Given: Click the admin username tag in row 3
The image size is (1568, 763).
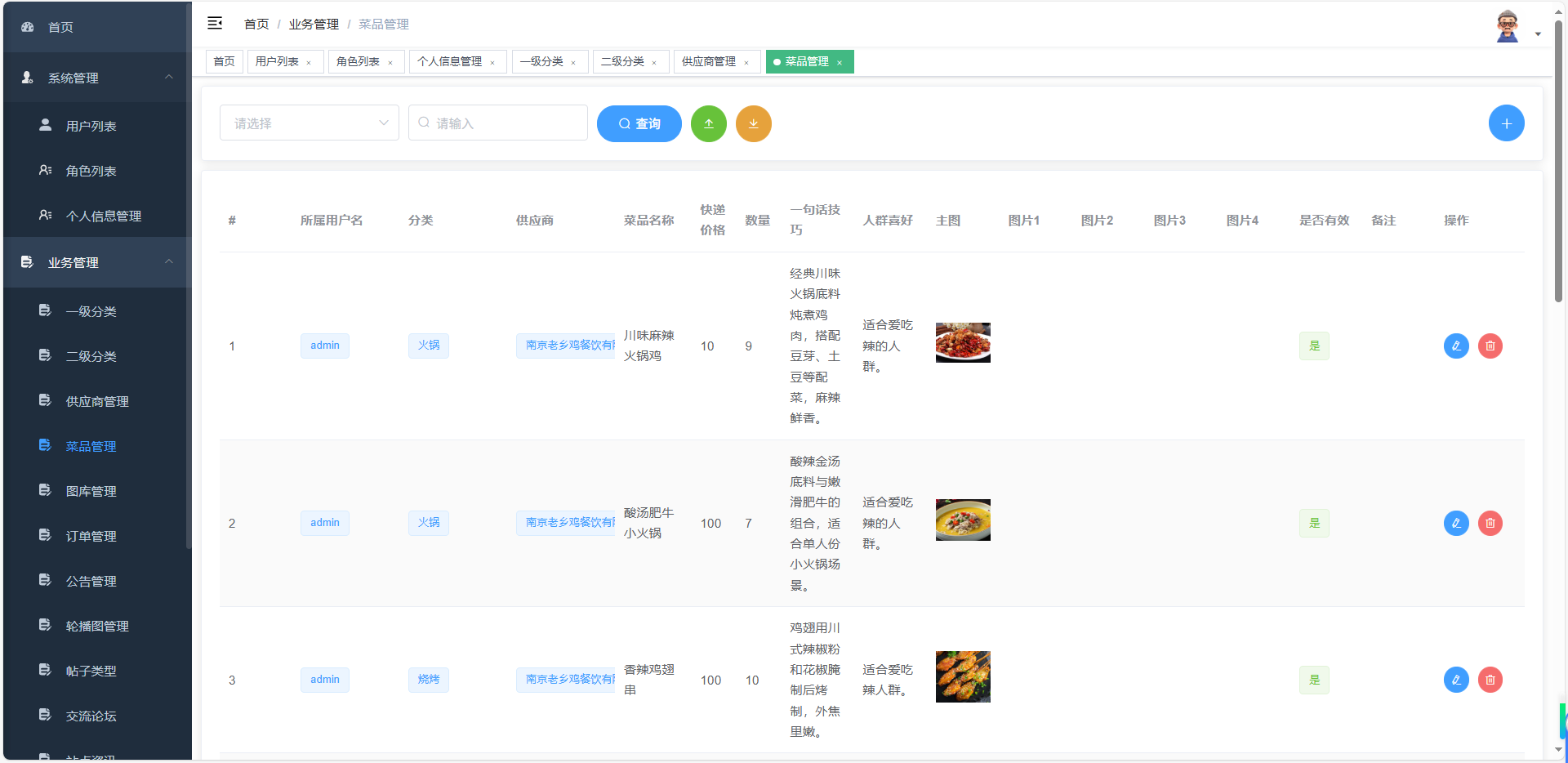Looking at the screenshot, I should point(324,679).
